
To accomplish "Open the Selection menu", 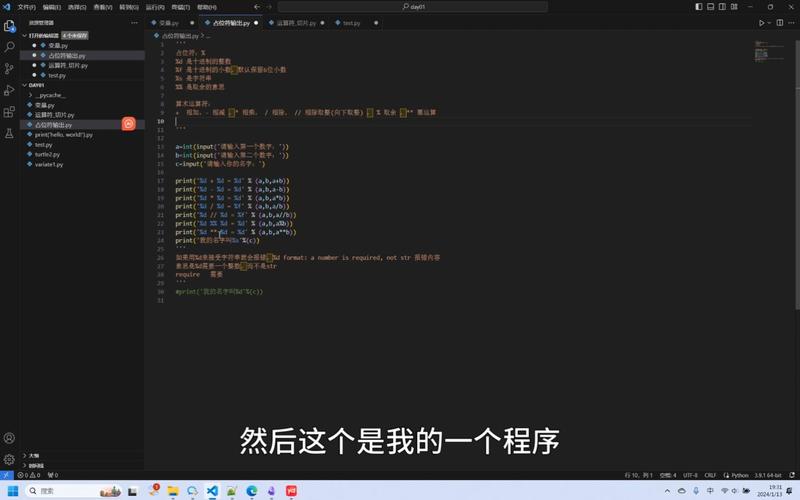I will pyautogui.click(x=77, y=7).
